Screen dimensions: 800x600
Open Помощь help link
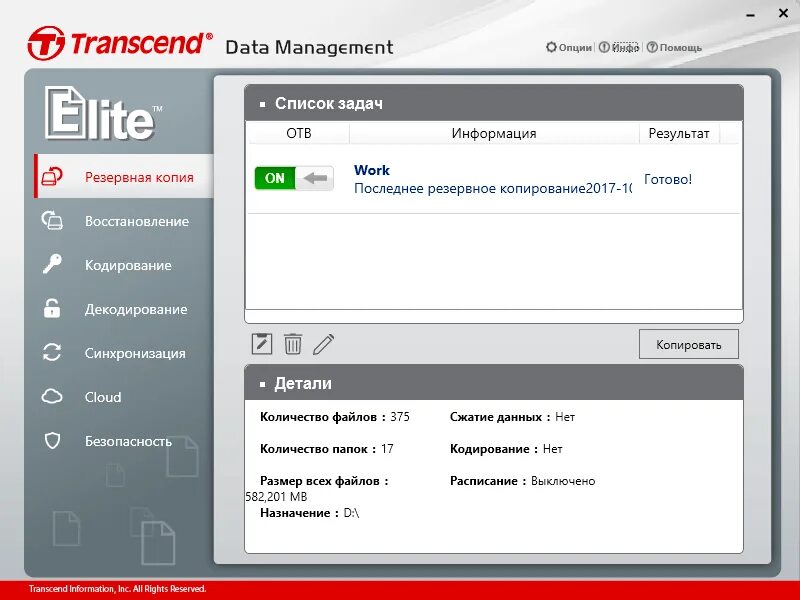[x=681, y=47]
